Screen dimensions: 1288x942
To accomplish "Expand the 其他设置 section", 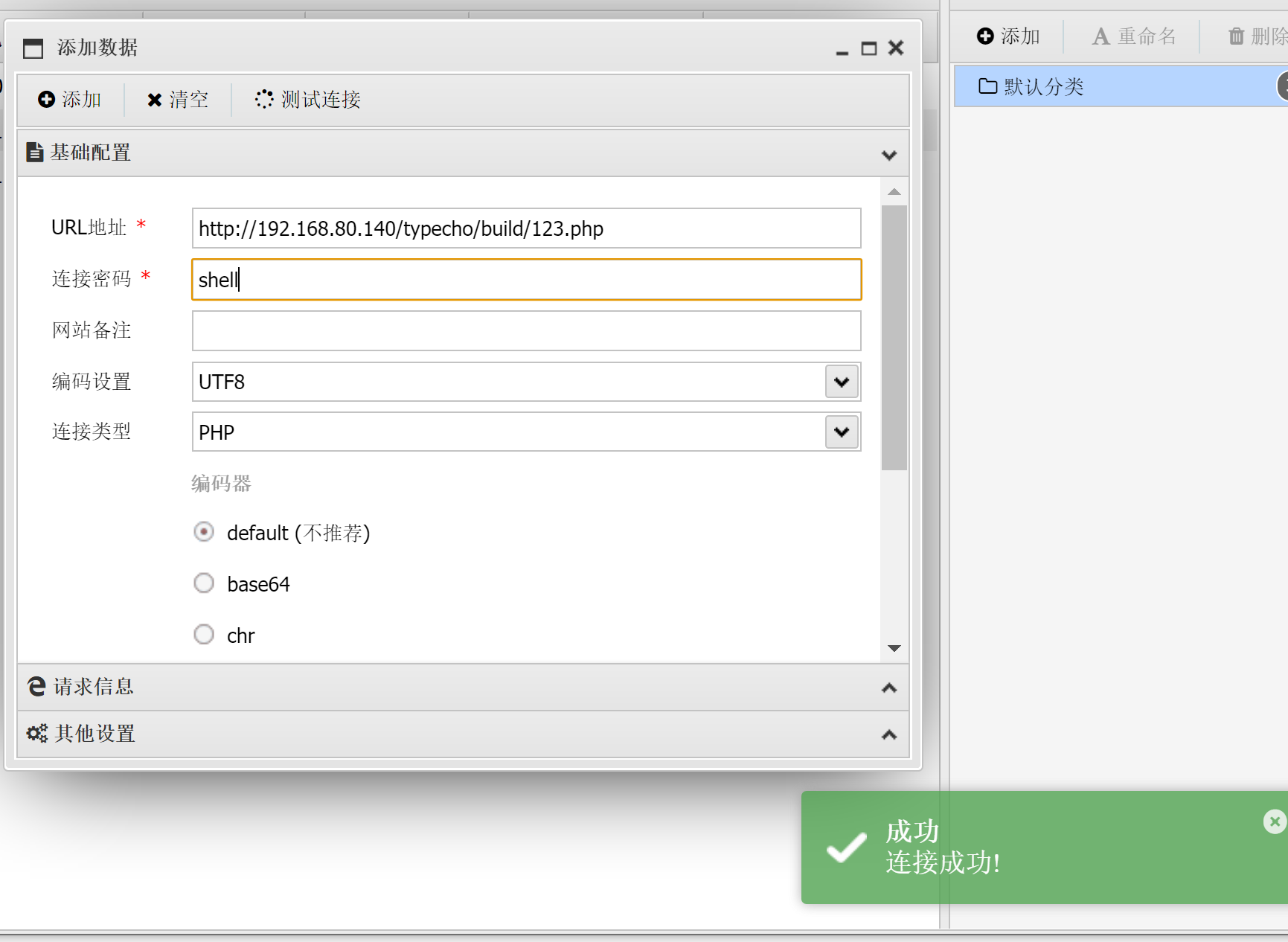I will pyautogui.click(x=889, y=734).
